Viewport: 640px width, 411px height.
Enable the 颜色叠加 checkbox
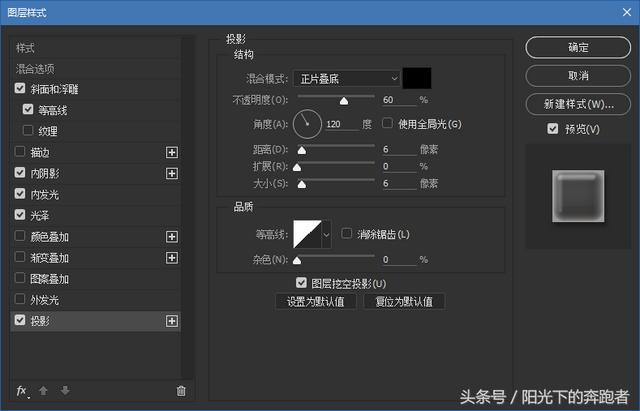20,235
